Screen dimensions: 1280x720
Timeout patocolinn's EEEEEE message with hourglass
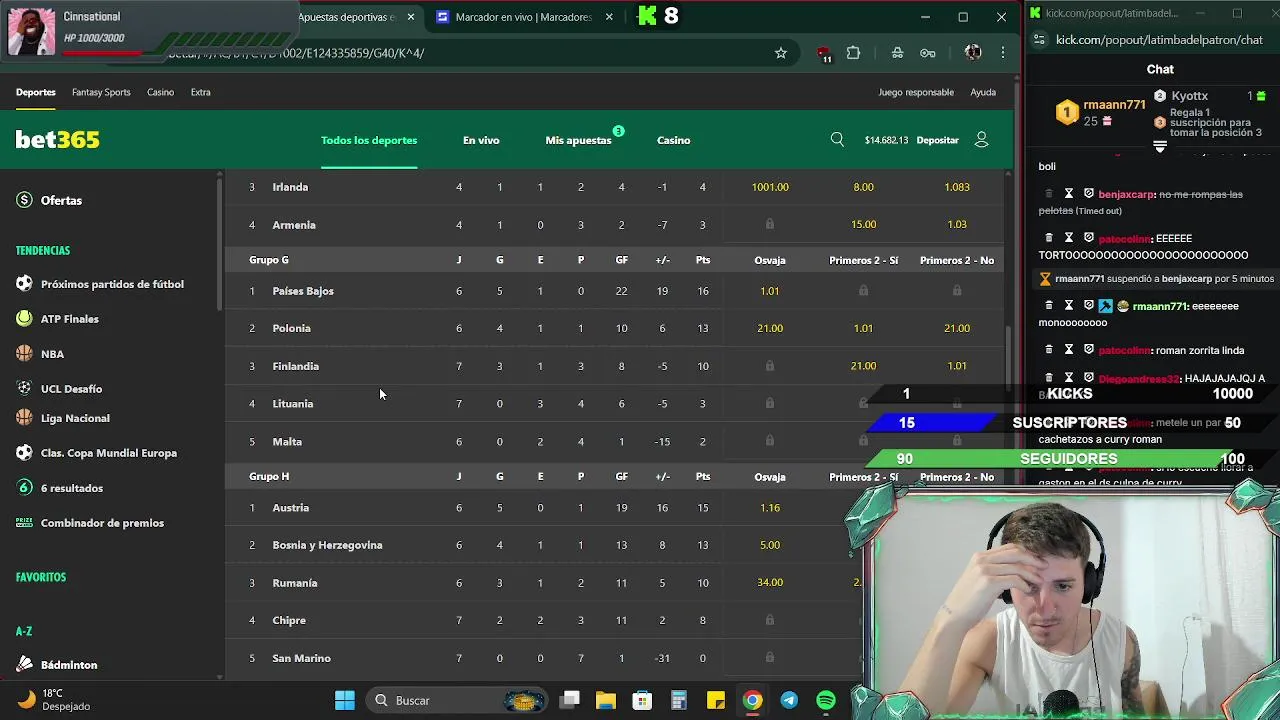coord(1069,238)
